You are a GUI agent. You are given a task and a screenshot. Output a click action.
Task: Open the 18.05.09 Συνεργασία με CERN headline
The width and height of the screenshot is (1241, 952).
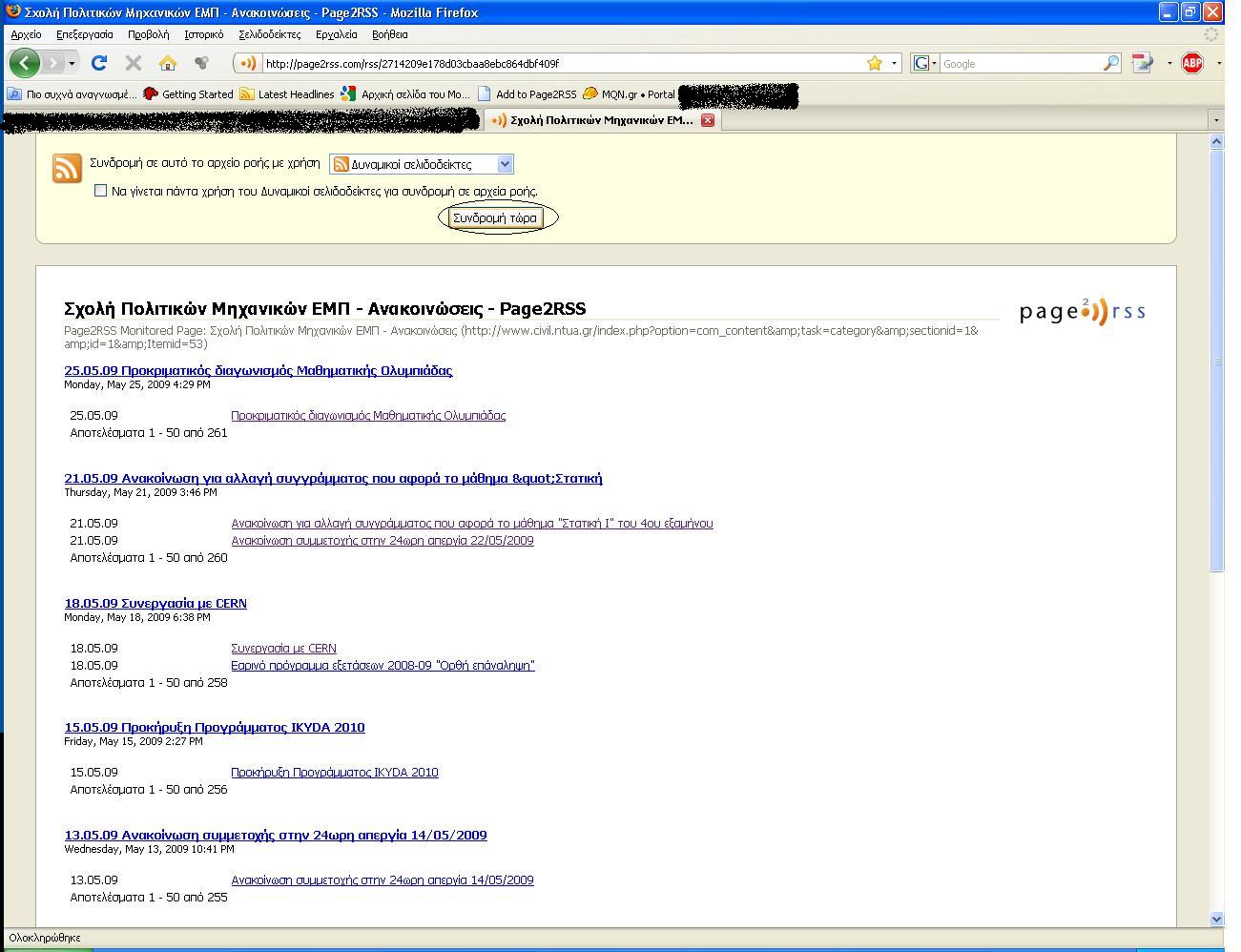click(x=155, y=603)
